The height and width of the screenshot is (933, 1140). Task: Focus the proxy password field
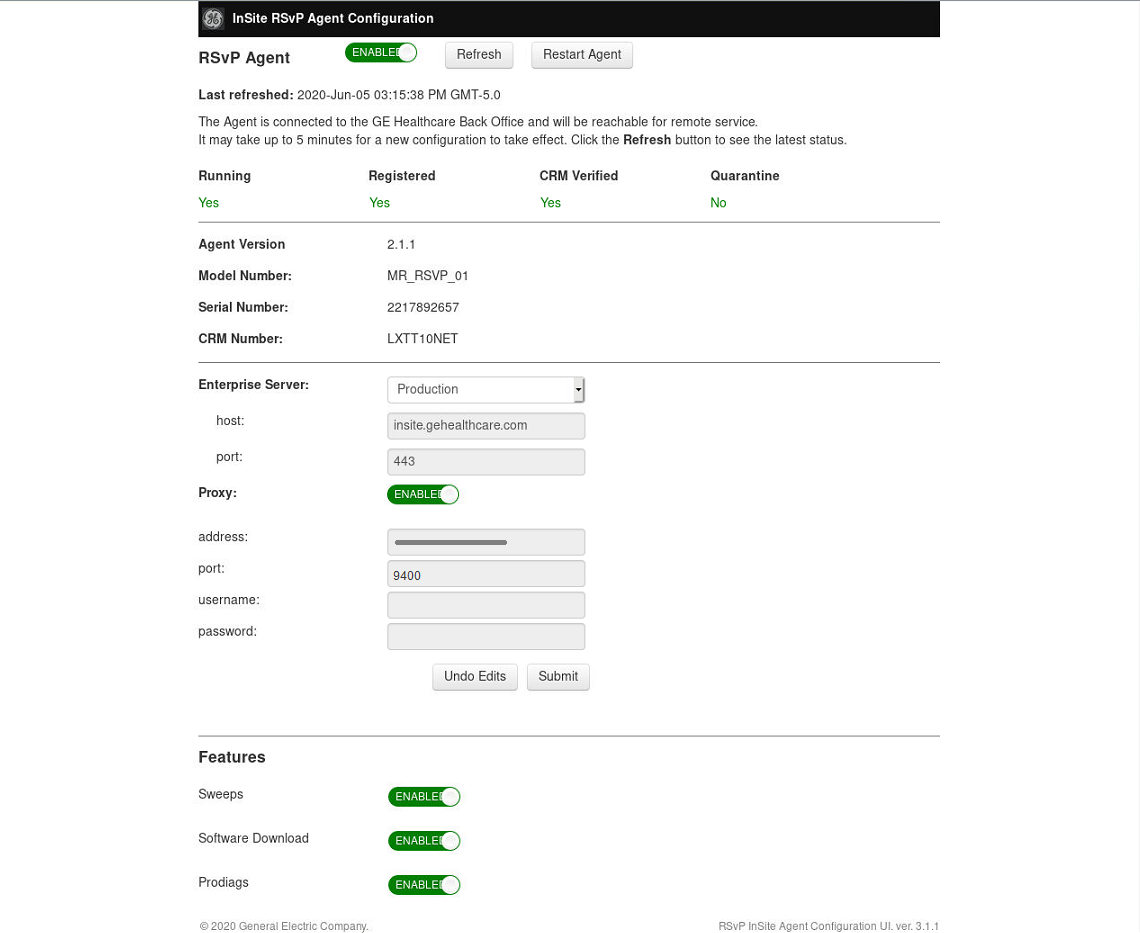pyautogui.click(x=486, y=637)
